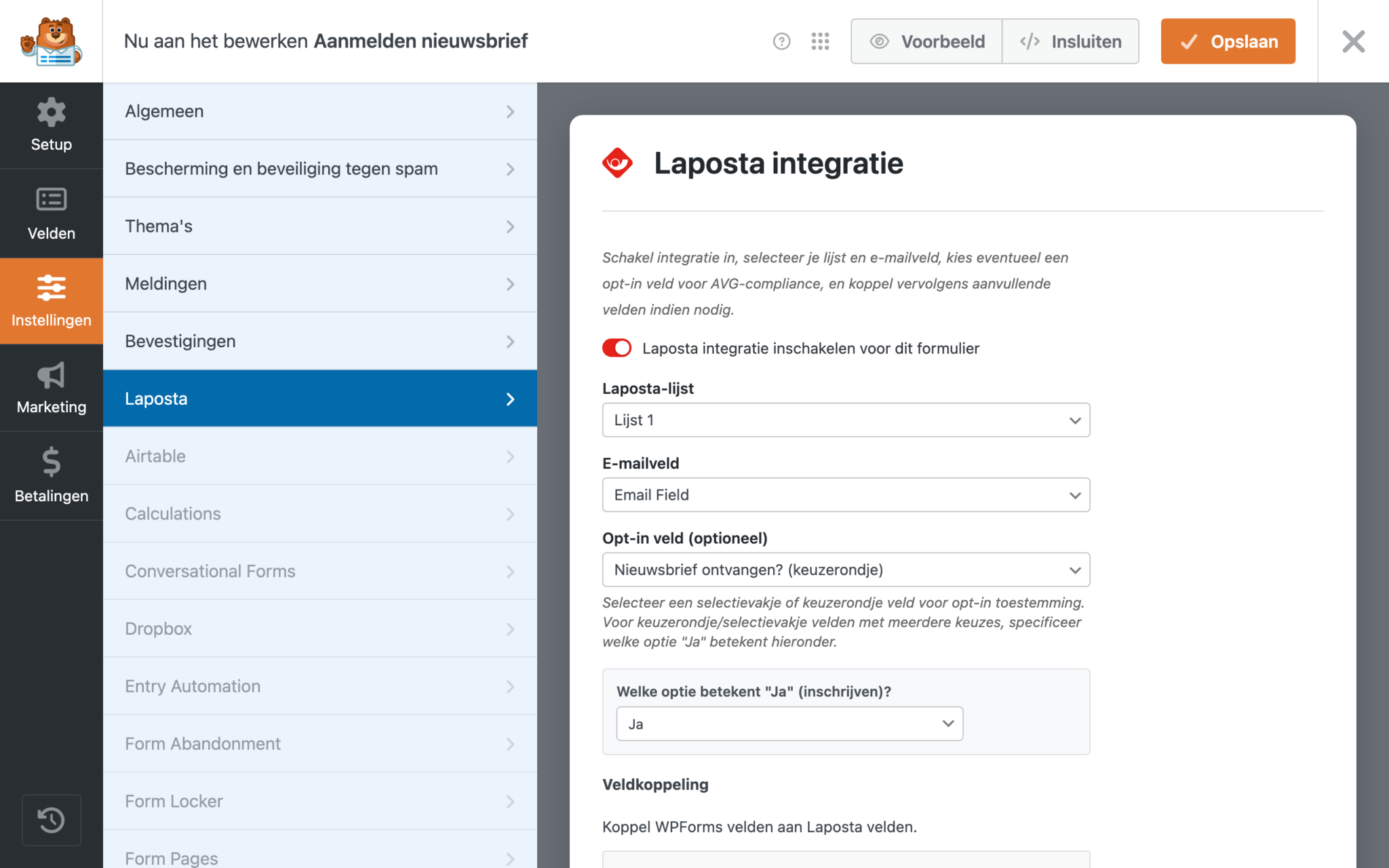The image size is (1389, 868).
Task: Click the Calculations row chevron
Action: pos(510,514)
